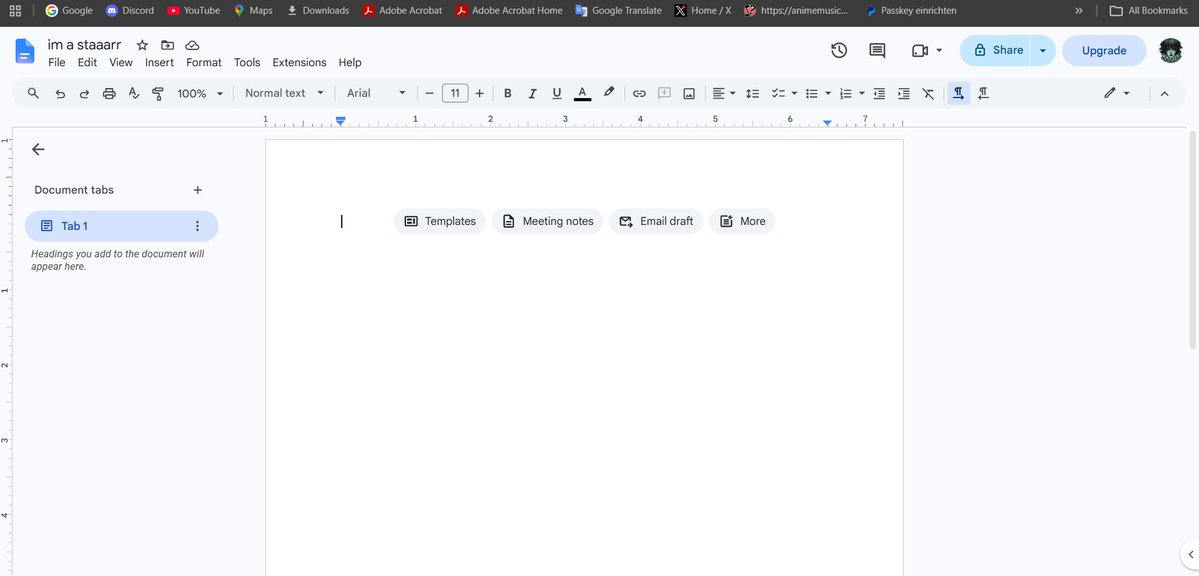This screenshot has height=576, width=1199.
Task: Choose the Meeting notes chip
Action: (x=548, y=221)
